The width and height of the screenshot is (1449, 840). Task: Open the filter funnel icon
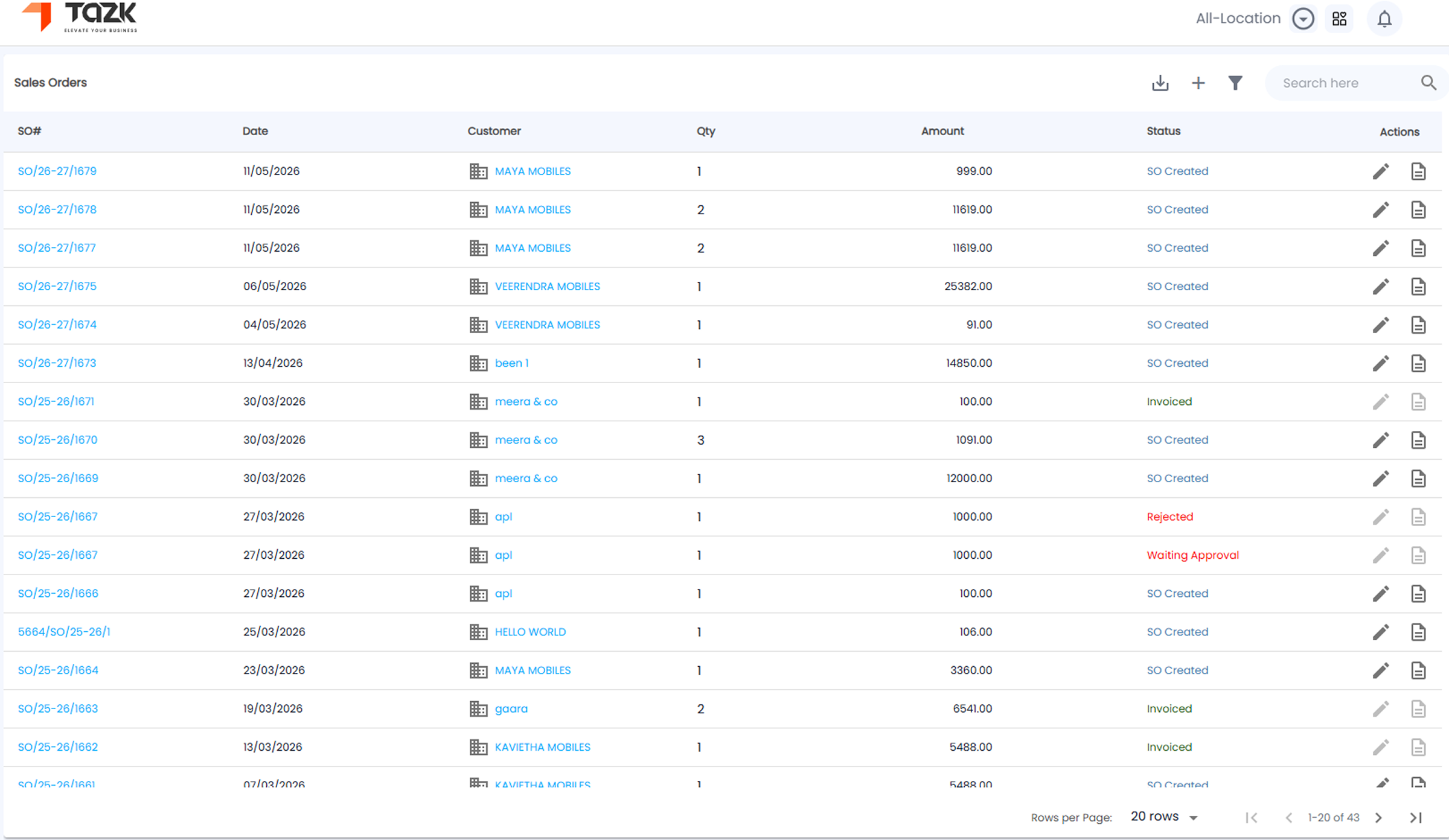(1235, 83)
